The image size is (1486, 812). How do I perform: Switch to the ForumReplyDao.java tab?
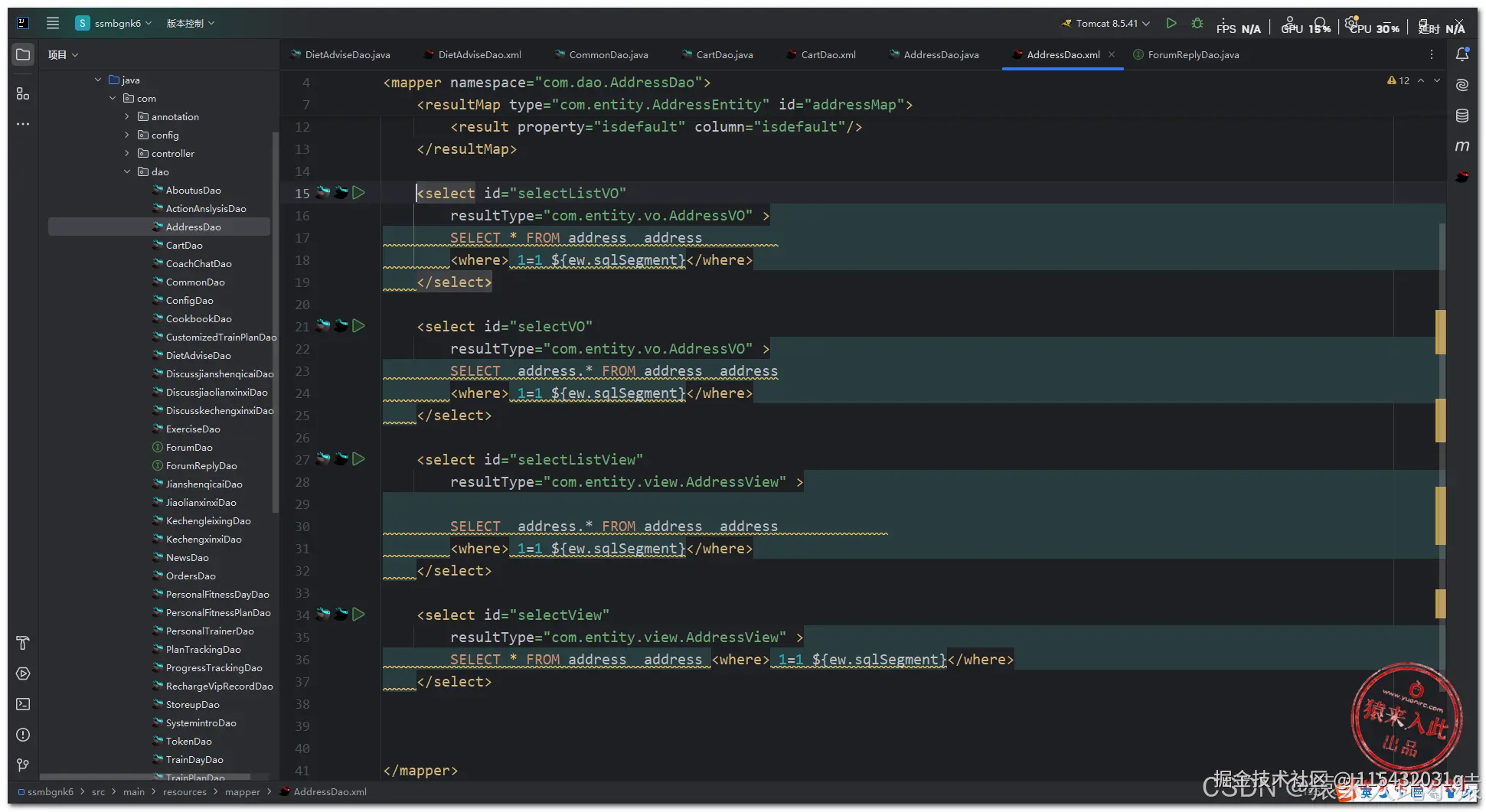1186,54
